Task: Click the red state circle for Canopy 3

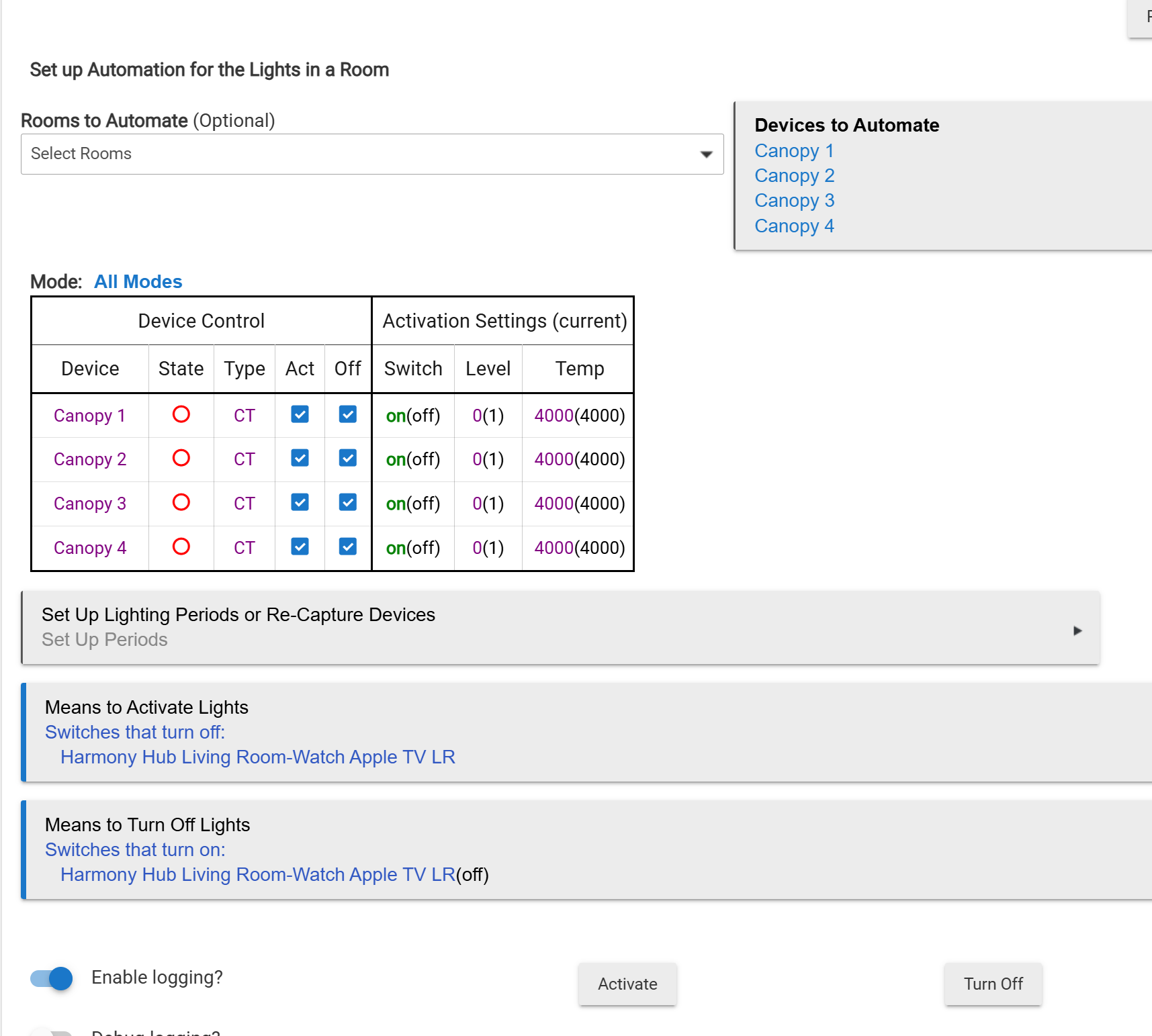Action: (x=181, y=503)
